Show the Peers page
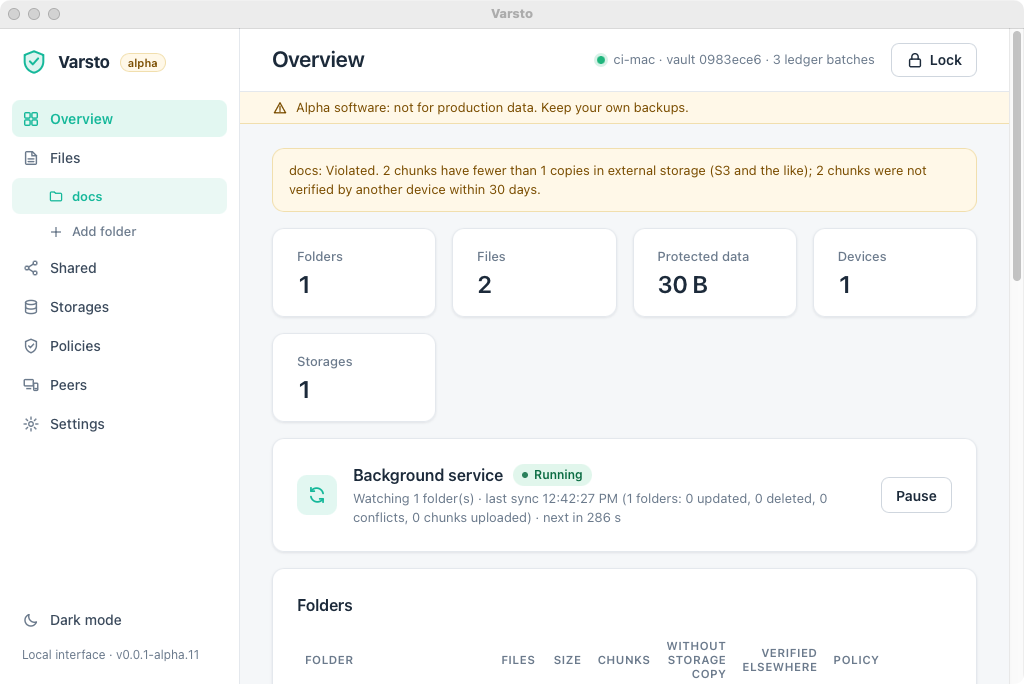 click(120, 385)
